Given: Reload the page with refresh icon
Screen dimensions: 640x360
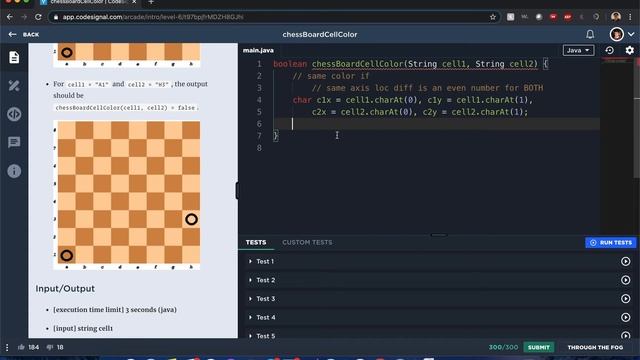Looking at the screenshot, I should (x=38, y=17).
